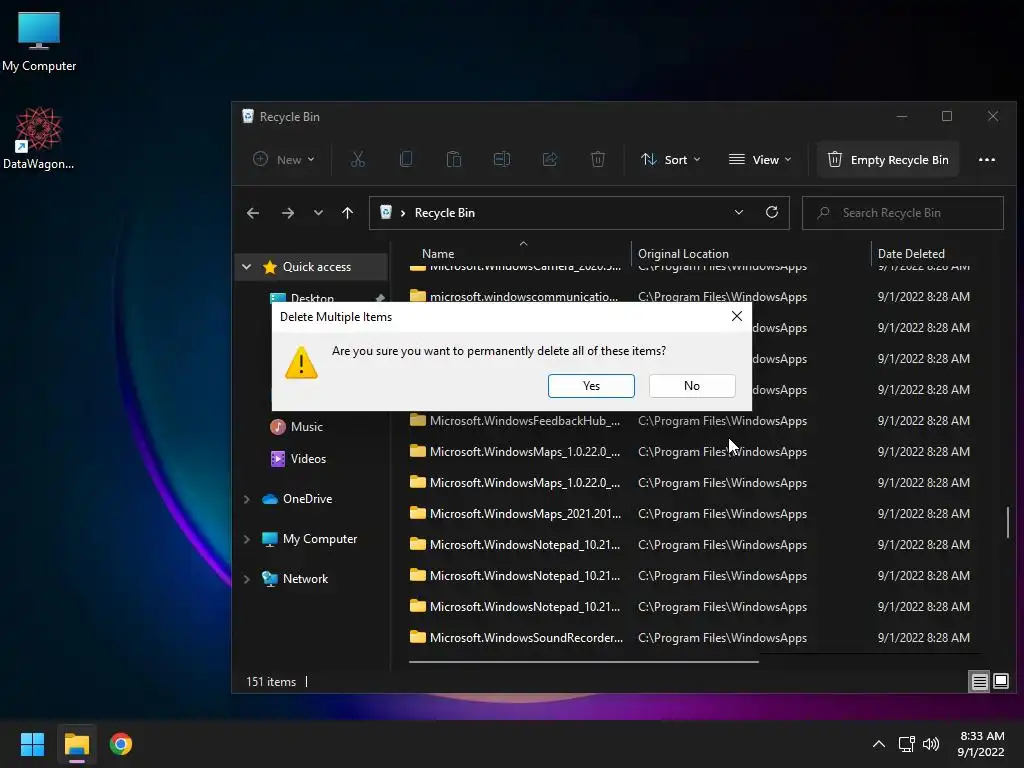Show hidden tray icons chevron
Screen dimensions: 1024x768
tap(879, 744)
